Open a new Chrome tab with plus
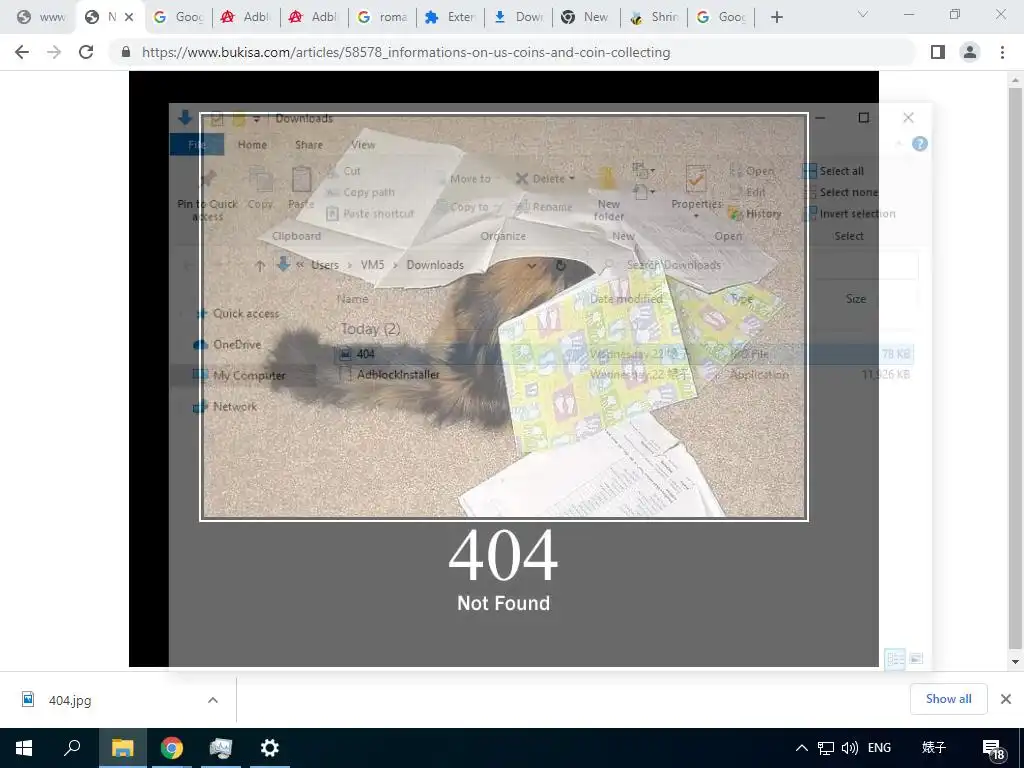This screenshot has width=1024, height=768. pos(776,17)
